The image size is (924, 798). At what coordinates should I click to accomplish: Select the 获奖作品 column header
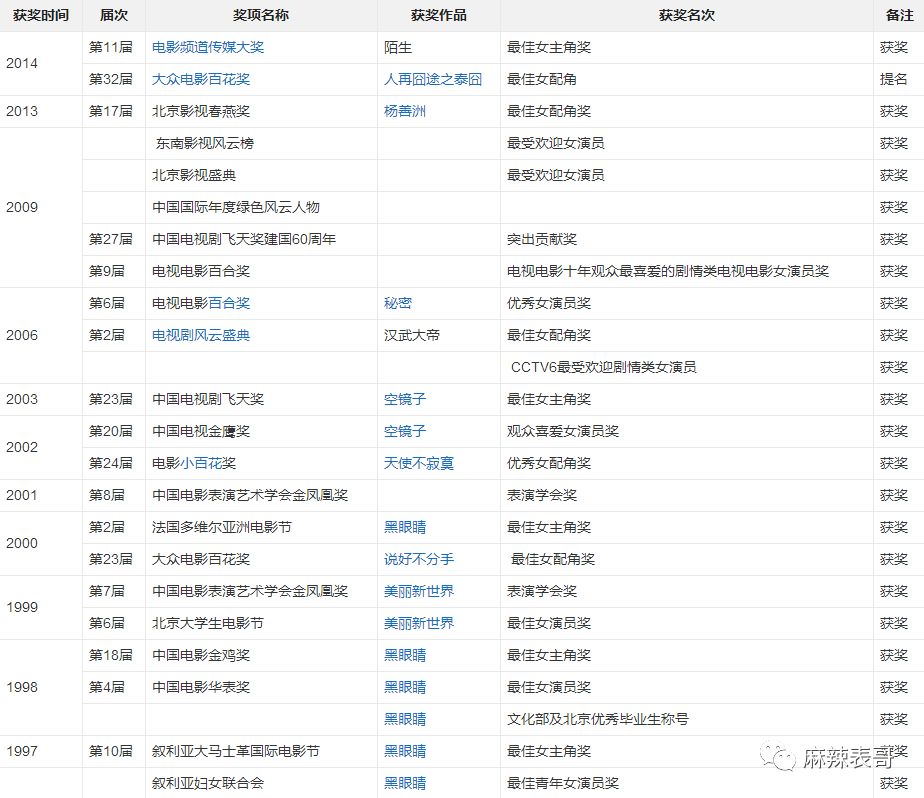[x=439, y=15]
